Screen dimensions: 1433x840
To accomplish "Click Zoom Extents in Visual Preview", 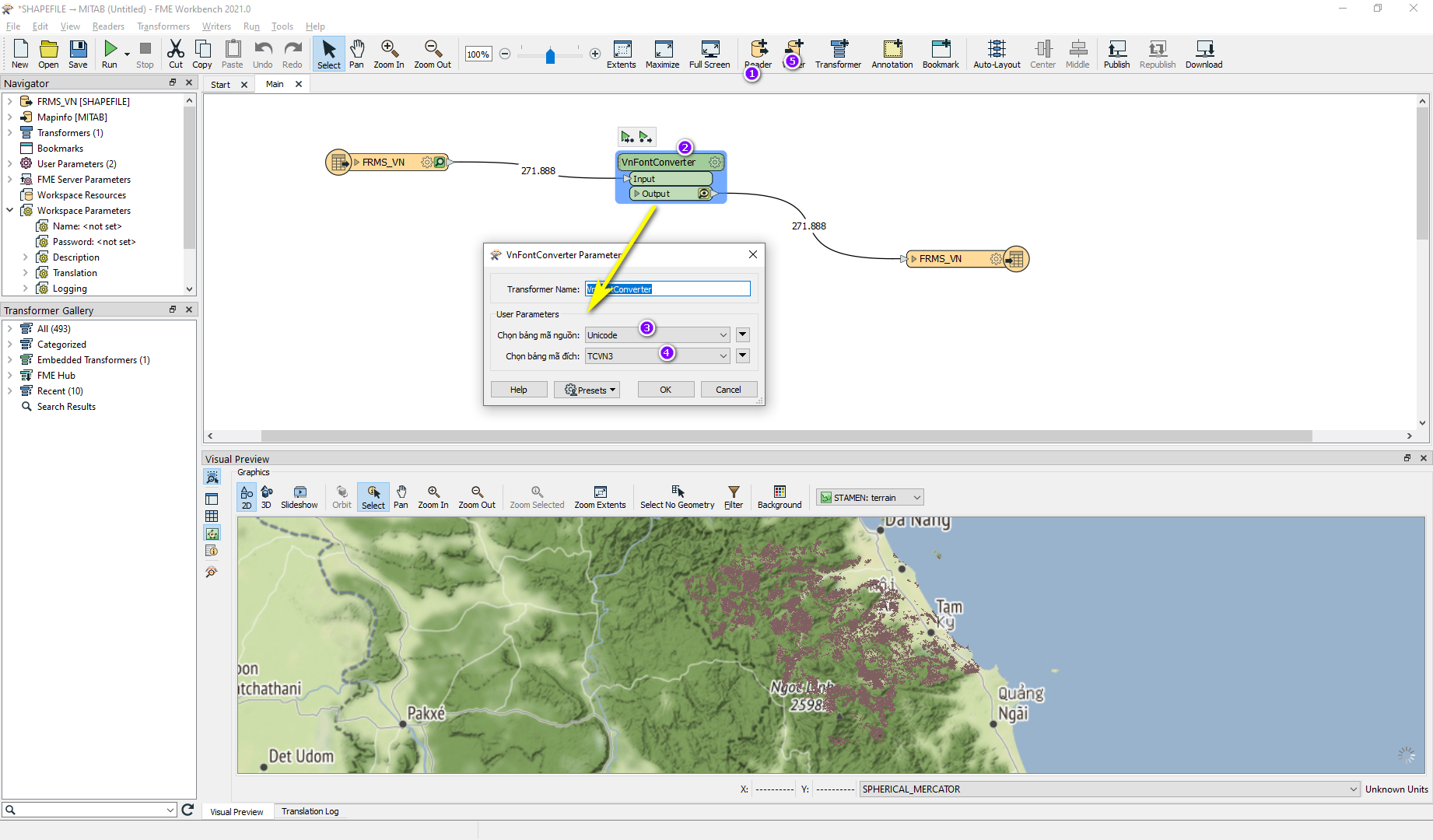I will pos(600,497).
